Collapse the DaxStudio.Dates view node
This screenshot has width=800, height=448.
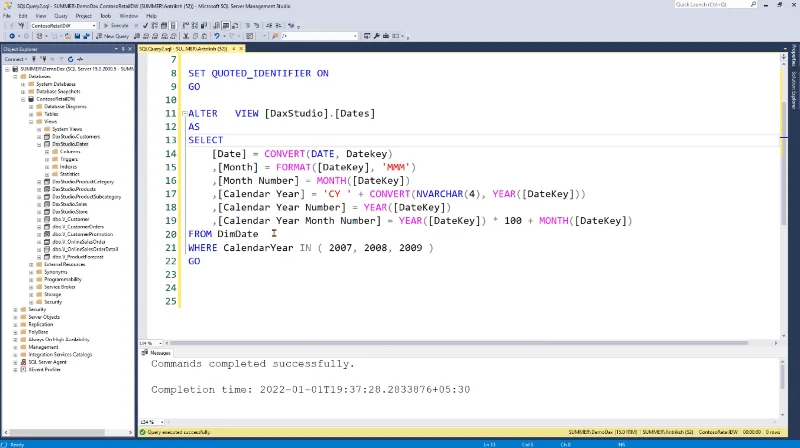39,144
